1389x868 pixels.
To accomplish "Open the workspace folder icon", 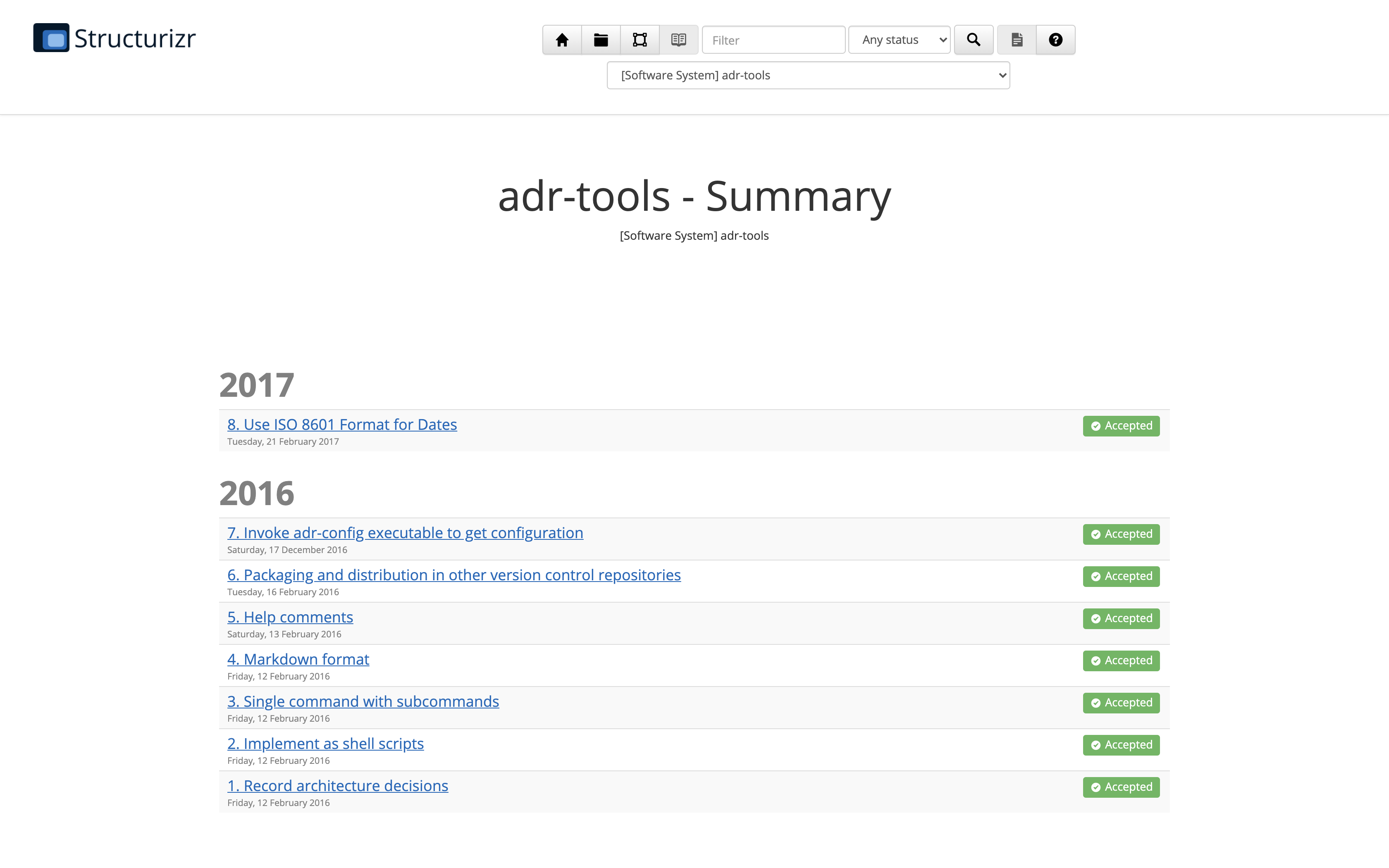I will coord(600,40).
